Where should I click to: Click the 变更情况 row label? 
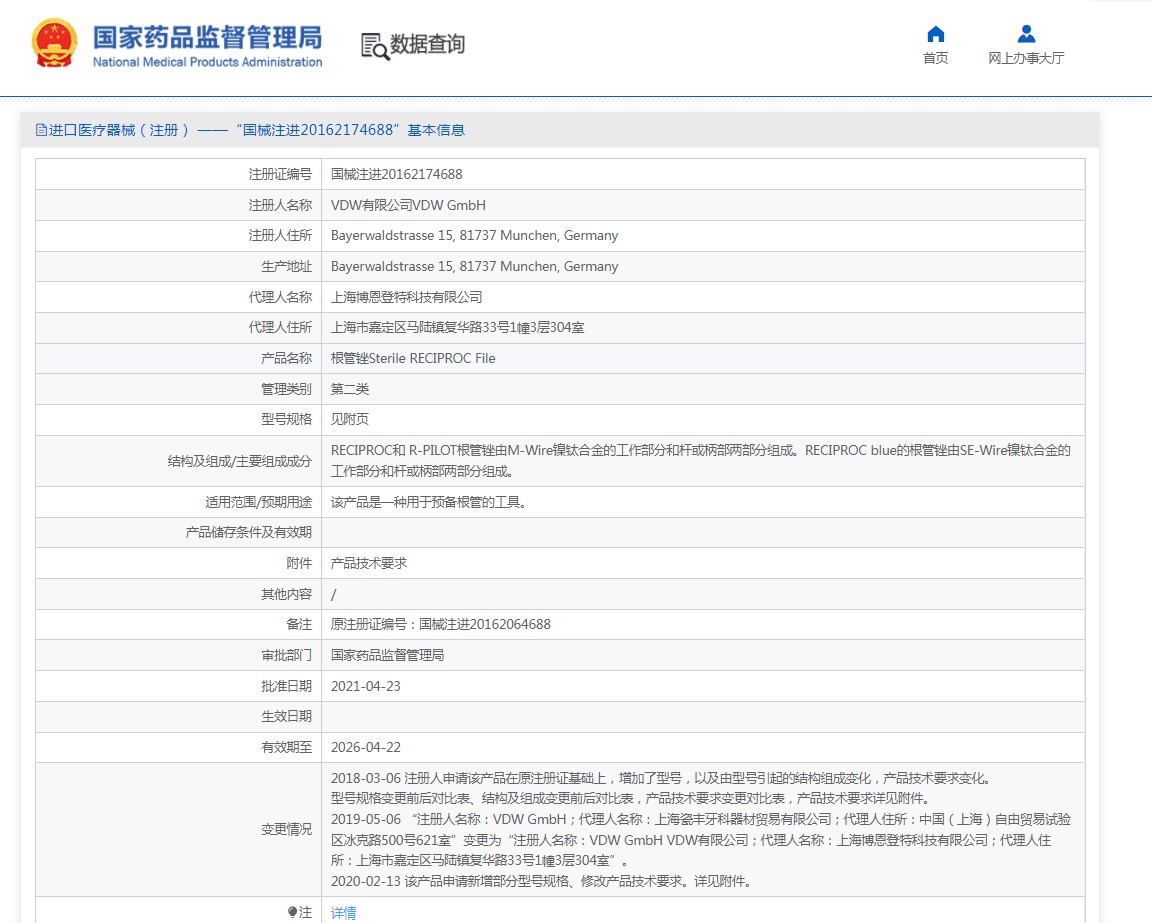click(x=287, y=829)
